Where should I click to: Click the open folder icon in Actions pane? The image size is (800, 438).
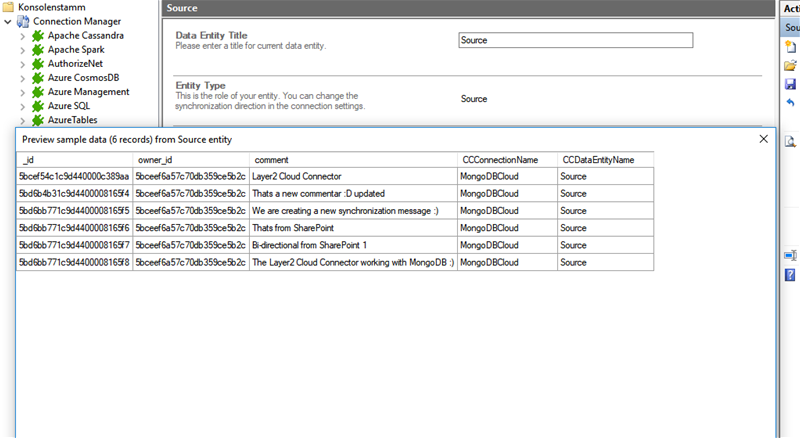[790, 66]
